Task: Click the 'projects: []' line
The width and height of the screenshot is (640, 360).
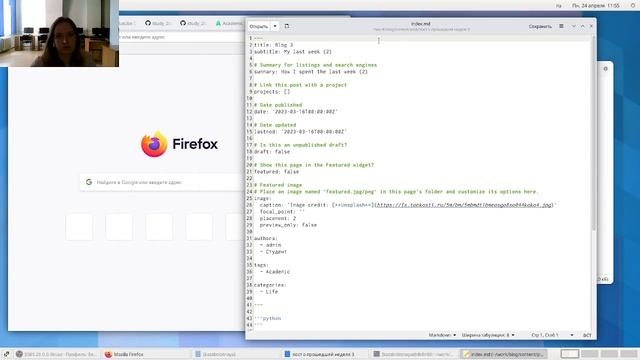Action: tap(272, 92)
